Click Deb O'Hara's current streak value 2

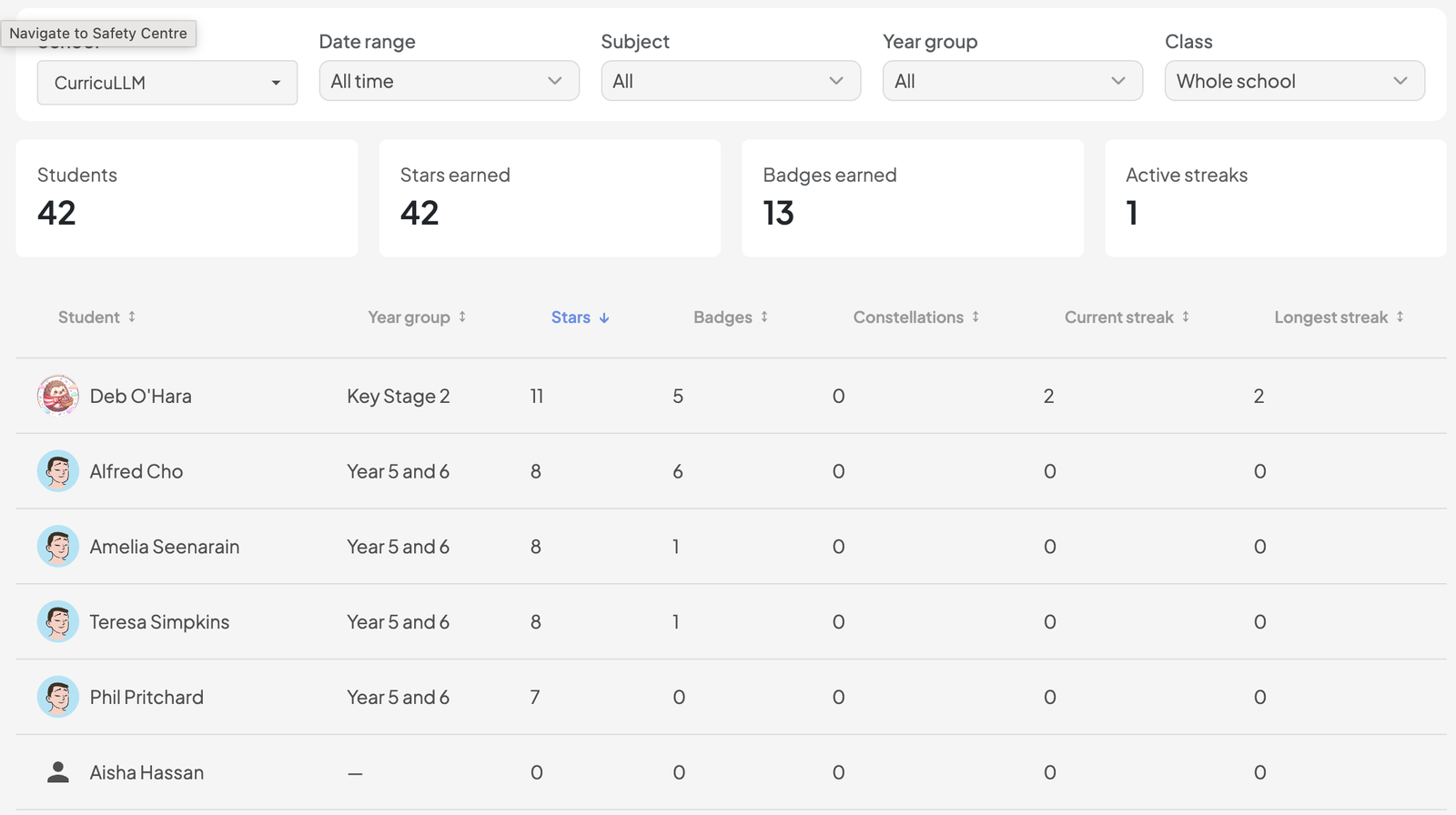pos(1049,397)
